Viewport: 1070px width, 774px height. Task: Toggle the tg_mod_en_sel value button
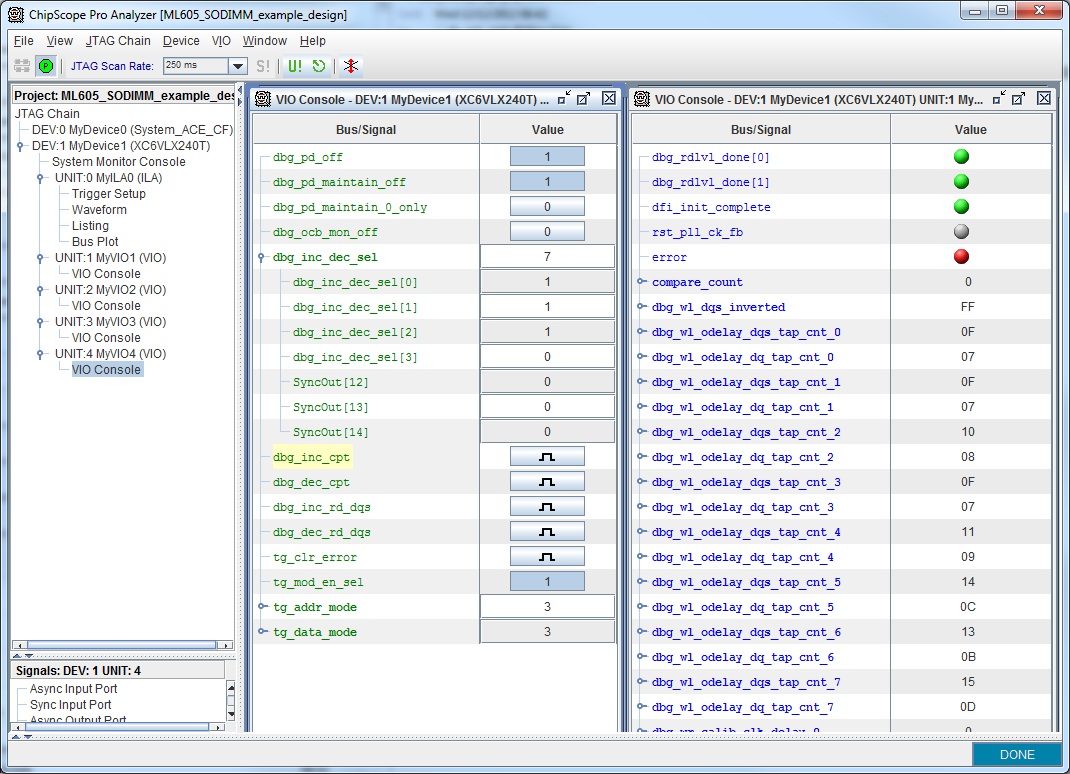[x=547, y=582]
